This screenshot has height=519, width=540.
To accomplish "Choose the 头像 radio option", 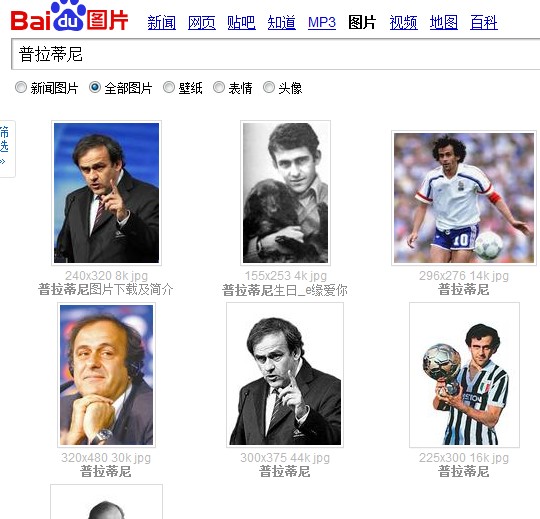I will 269,87.
